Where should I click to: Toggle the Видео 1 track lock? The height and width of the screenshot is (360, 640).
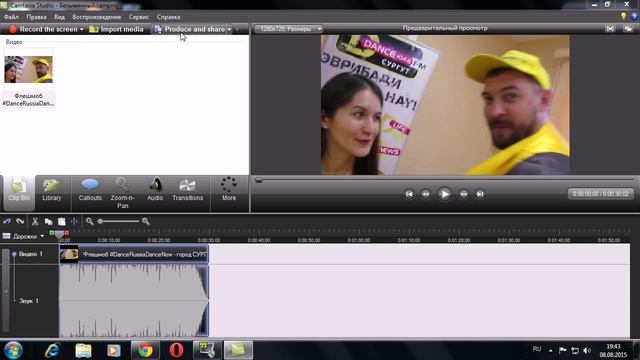[14, 254]
